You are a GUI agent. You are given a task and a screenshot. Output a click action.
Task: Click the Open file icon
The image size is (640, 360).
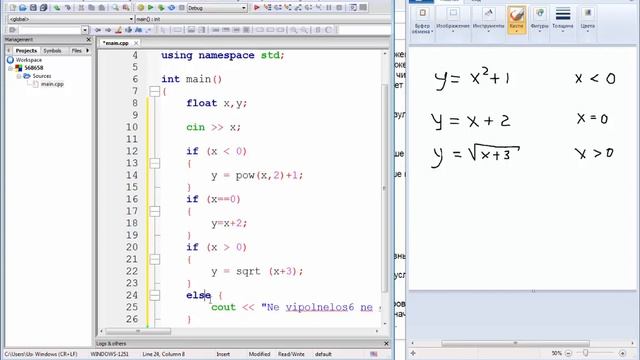(x=23, y=8)
